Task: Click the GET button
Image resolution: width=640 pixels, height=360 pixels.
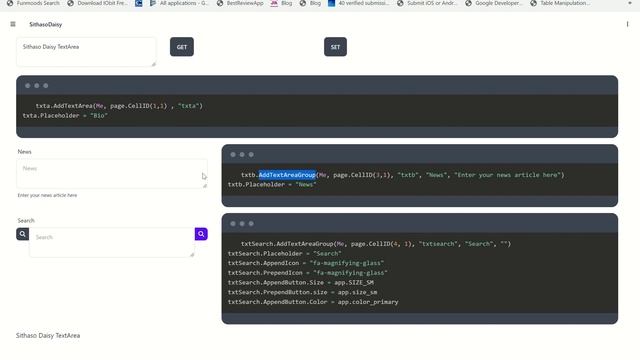Action: coord(182,47)
